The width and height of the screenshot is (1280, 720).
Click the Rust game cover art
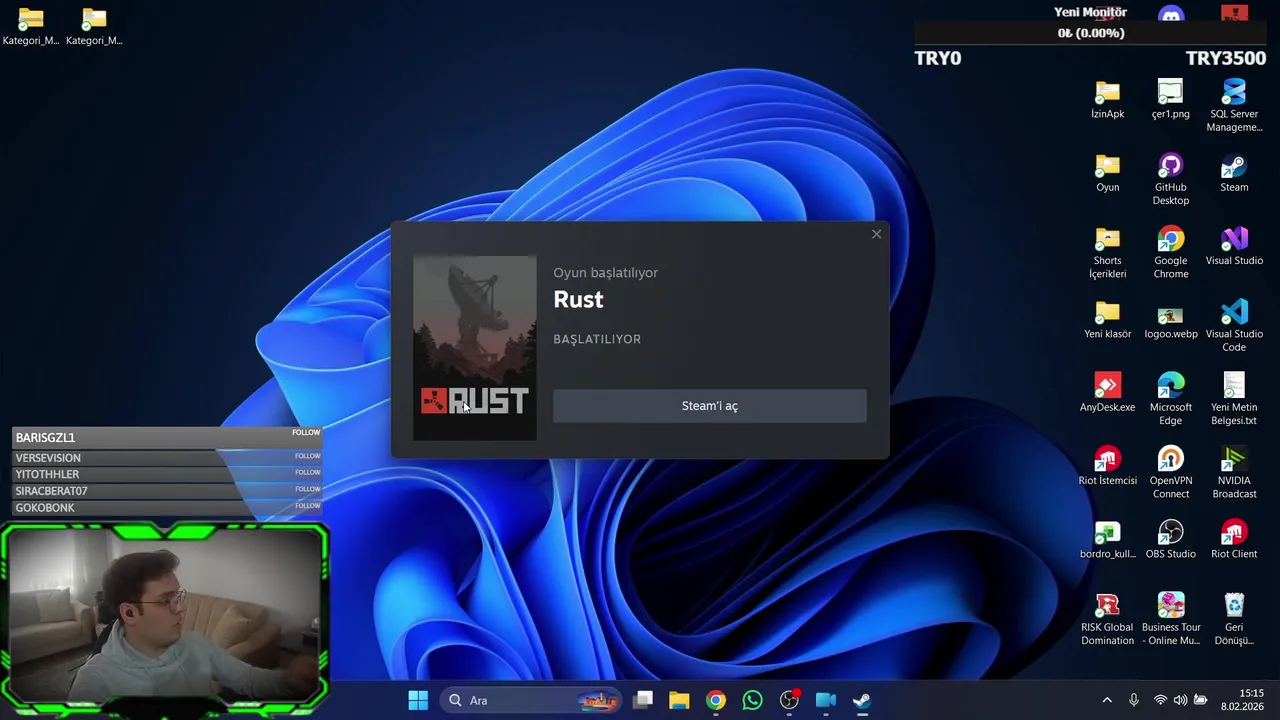475,348
